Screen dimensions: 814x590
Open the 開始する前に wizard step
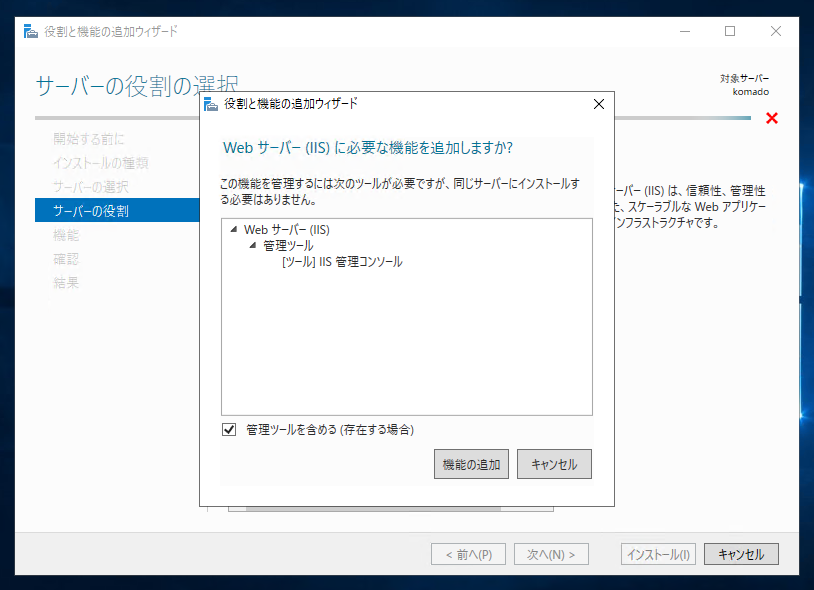point(88,139)
